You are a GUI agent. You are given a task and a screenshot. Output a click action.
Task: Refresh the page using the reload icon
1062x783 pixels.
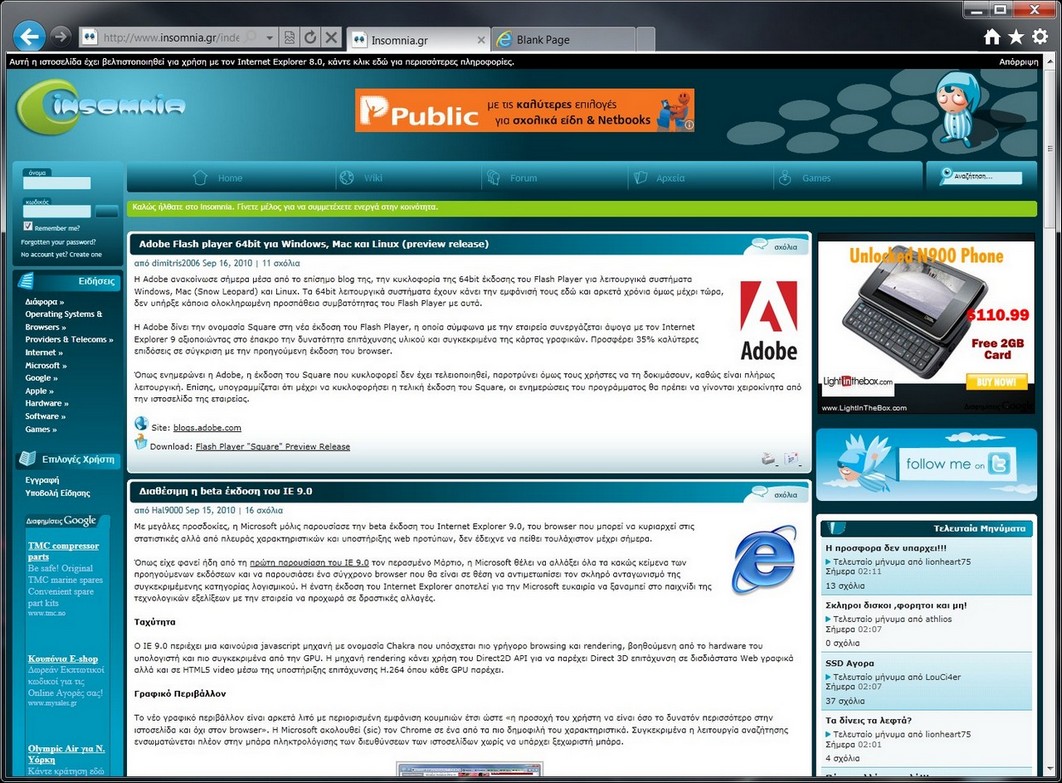pyautogui.click(x=310, y=37)
